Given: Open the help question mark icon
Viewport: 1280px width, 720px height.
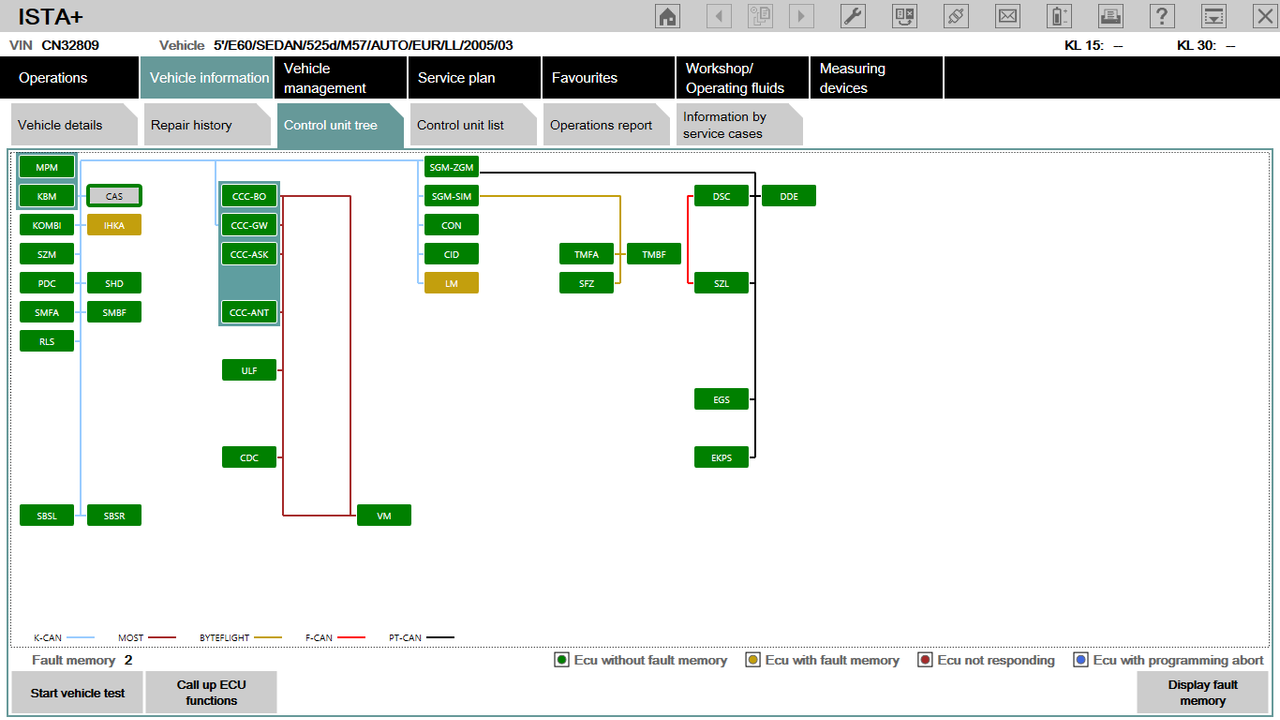Looking at the screenshot, I should [x=1161, y=15].
